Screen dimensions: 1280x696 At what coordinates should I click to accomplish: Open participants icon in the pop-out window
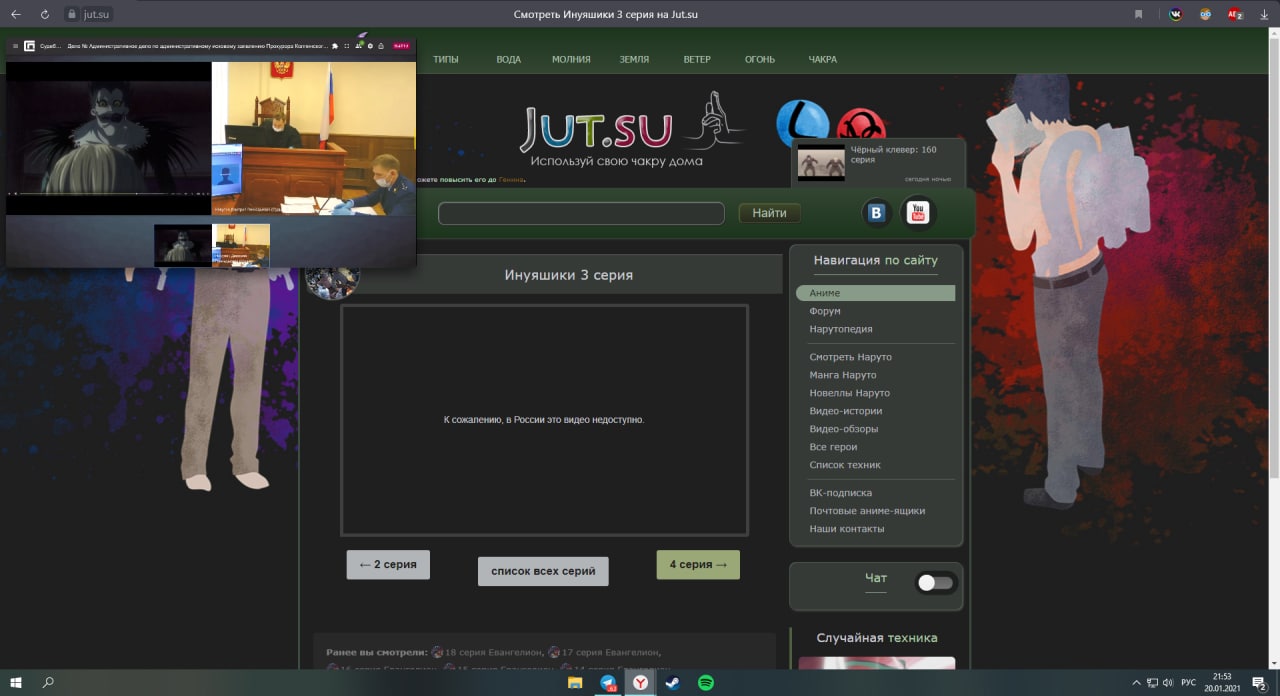[x=358, y=46]
